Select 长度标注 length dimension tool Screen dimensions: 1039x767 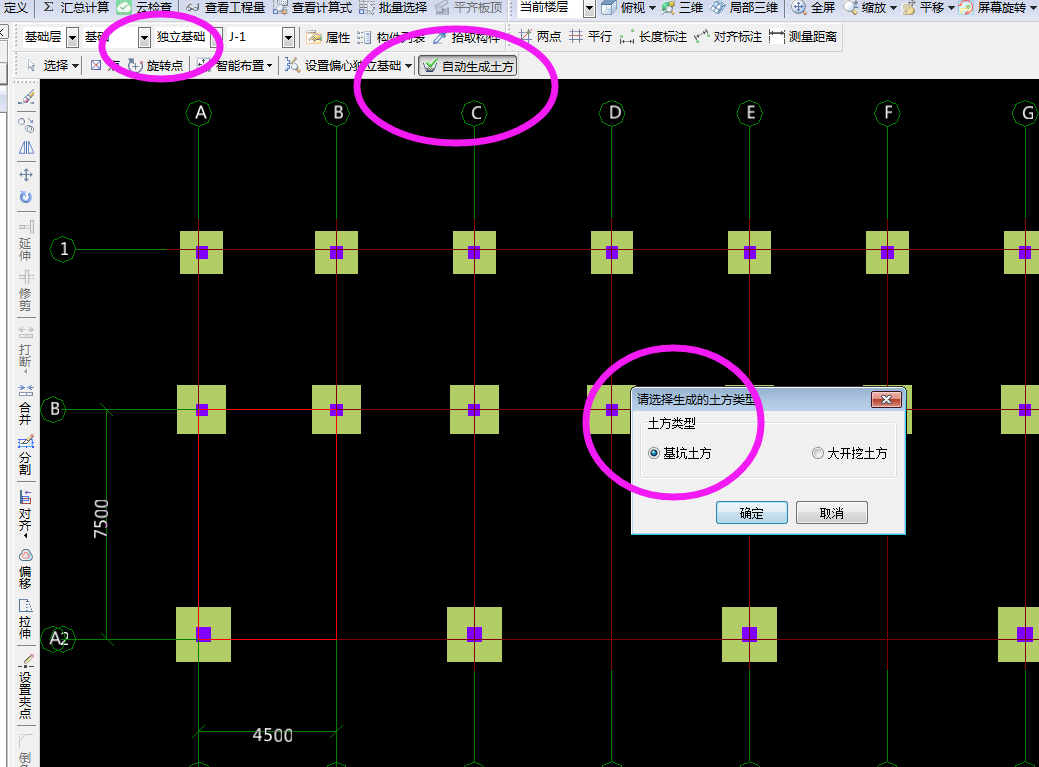pyautogui.click(x=653, y=36)
